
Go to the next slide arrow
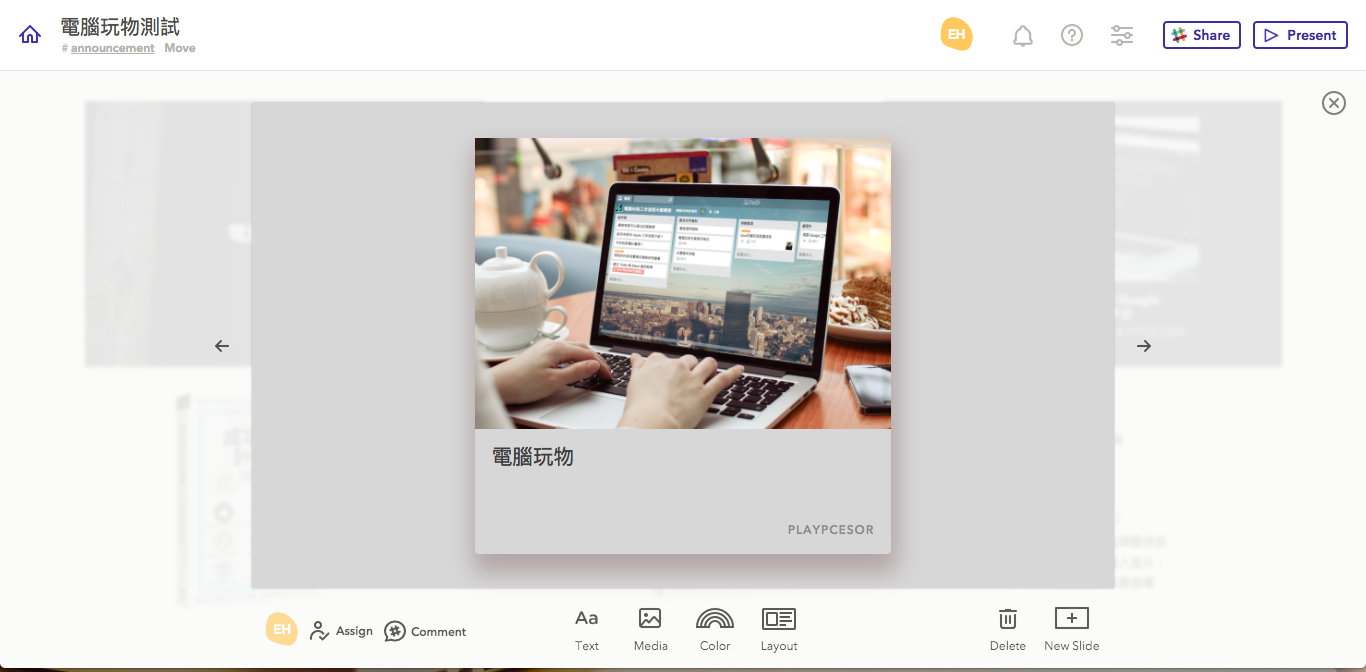1144,346
